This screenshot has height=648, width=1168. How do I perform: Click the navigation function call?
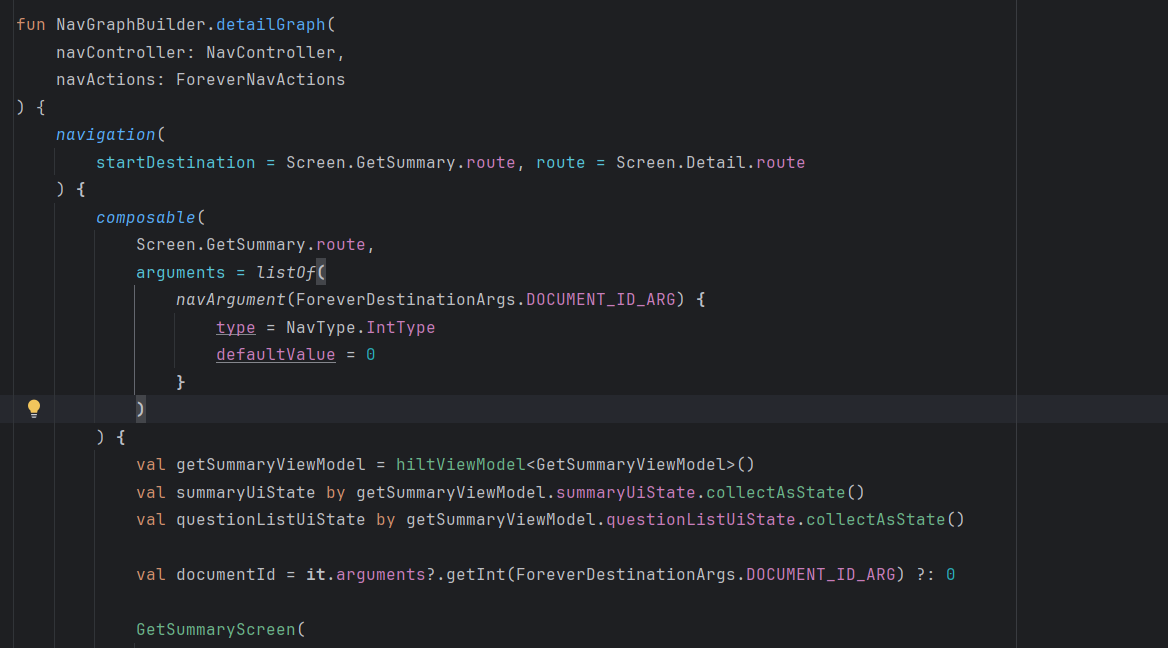(106, 135)
